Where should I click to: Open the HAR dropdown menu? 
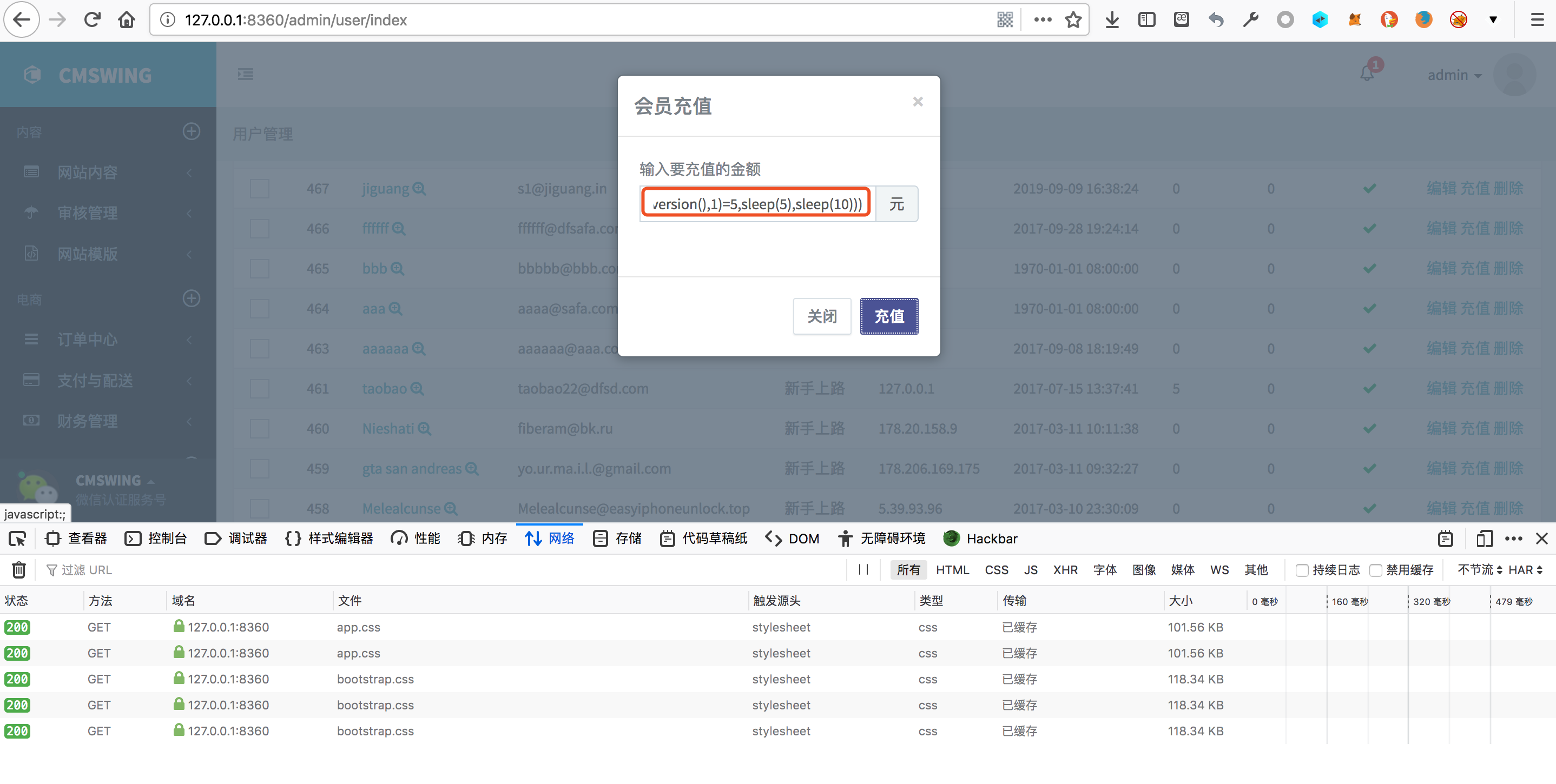(1525, 570)
